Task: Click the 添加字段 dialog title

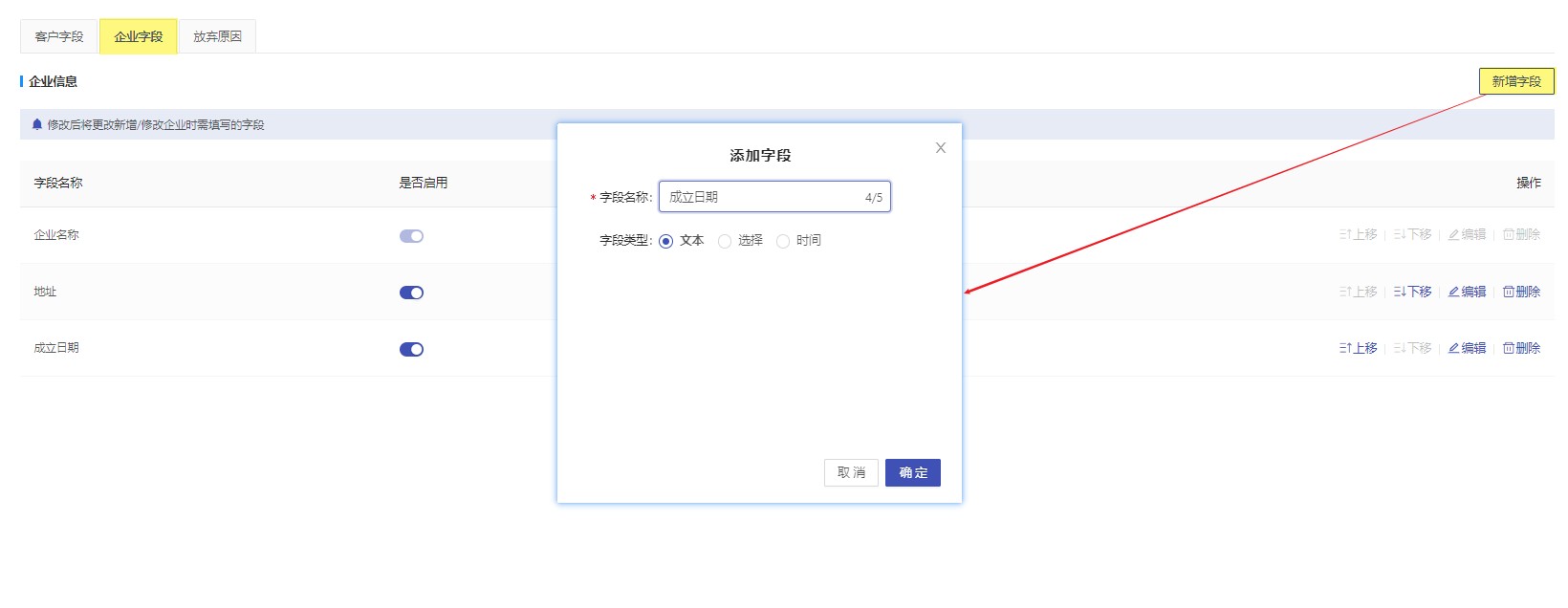Action: click(x=760, y=155)
